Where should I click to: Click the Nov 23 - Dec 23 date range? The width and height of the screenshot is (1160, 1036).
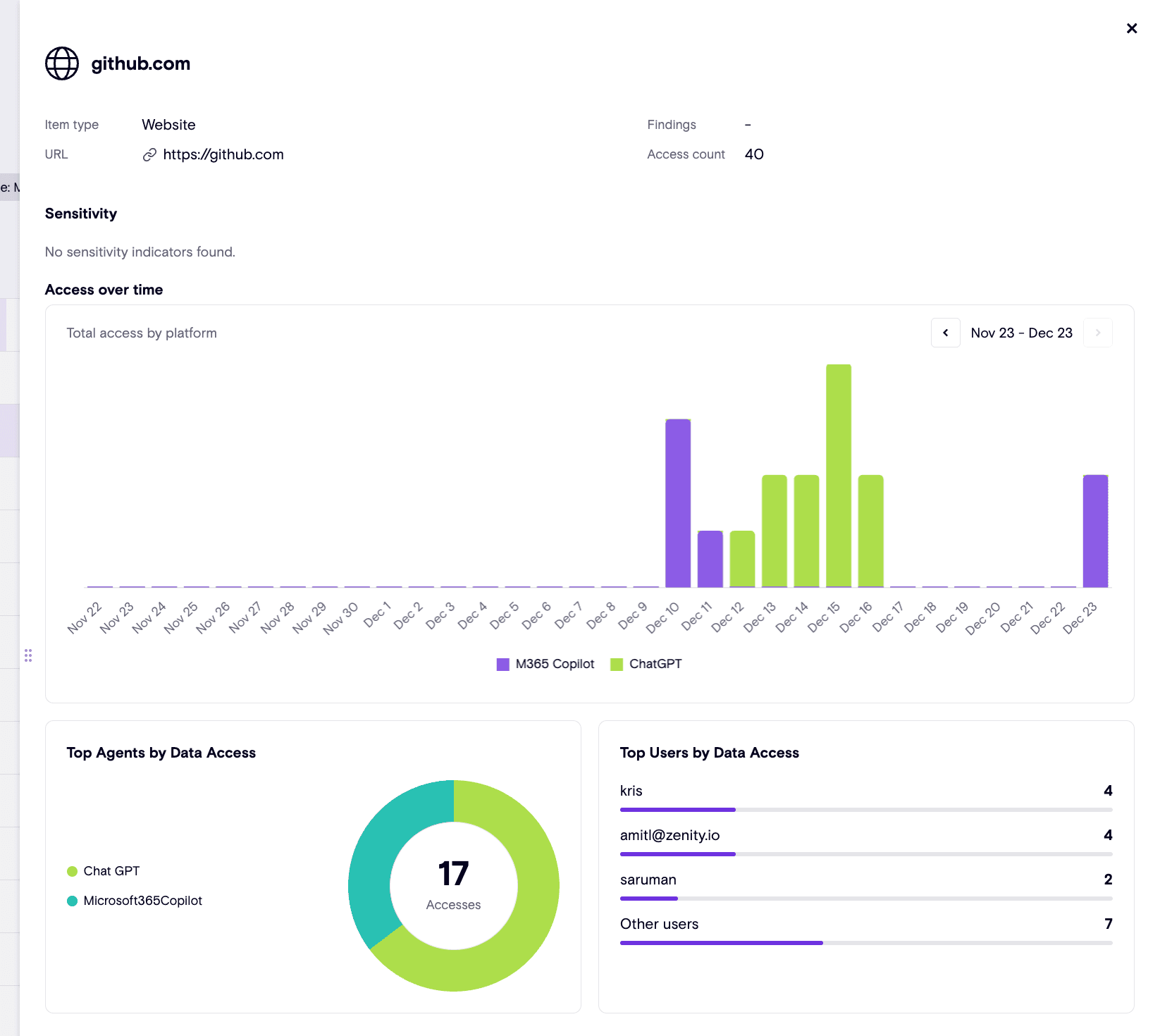(1022, 333)
